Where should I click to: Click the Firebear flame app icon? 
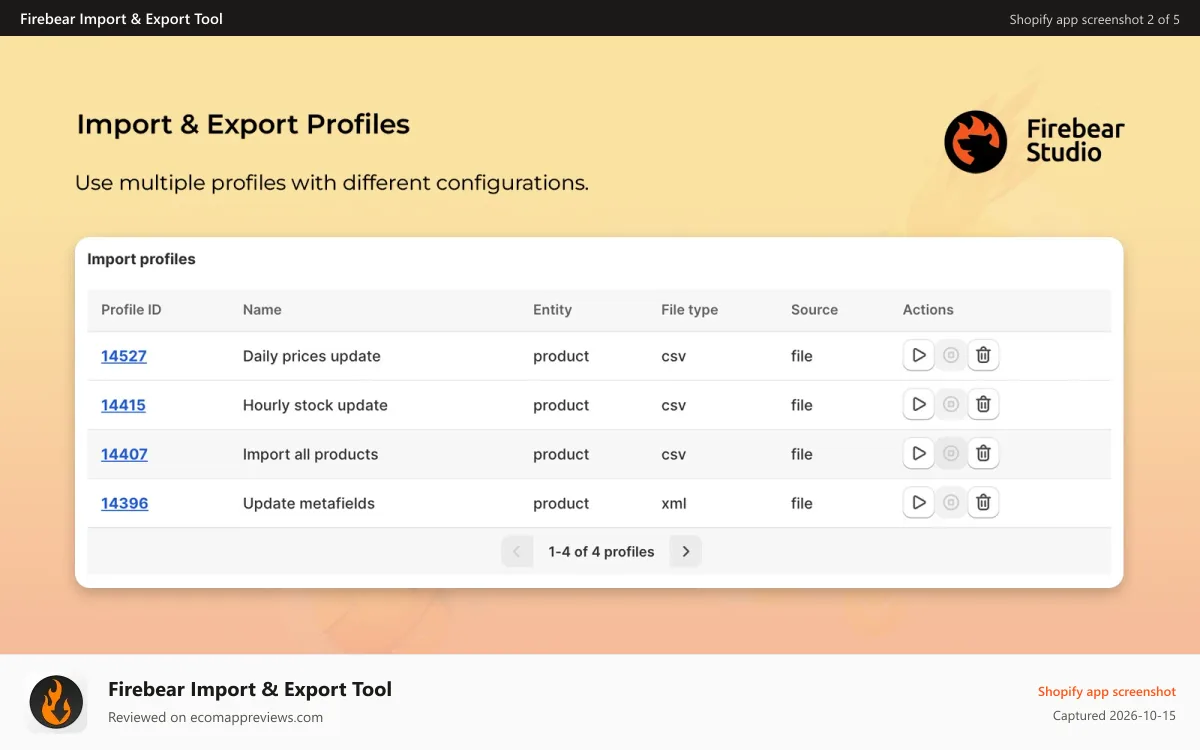click(56, 702)
